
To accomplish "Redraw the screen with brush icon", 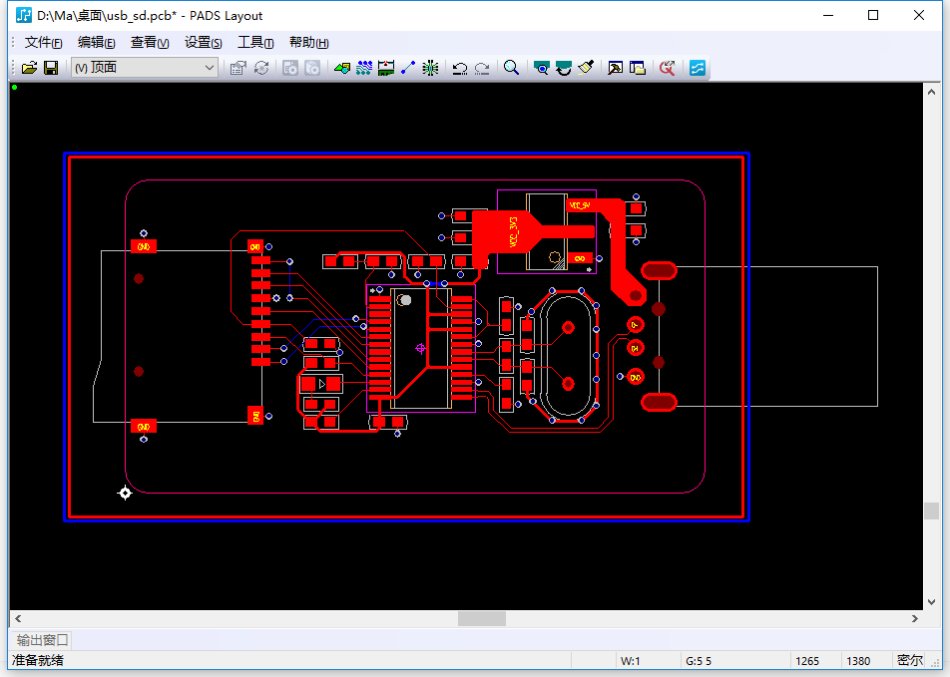I will coord(586,68).
